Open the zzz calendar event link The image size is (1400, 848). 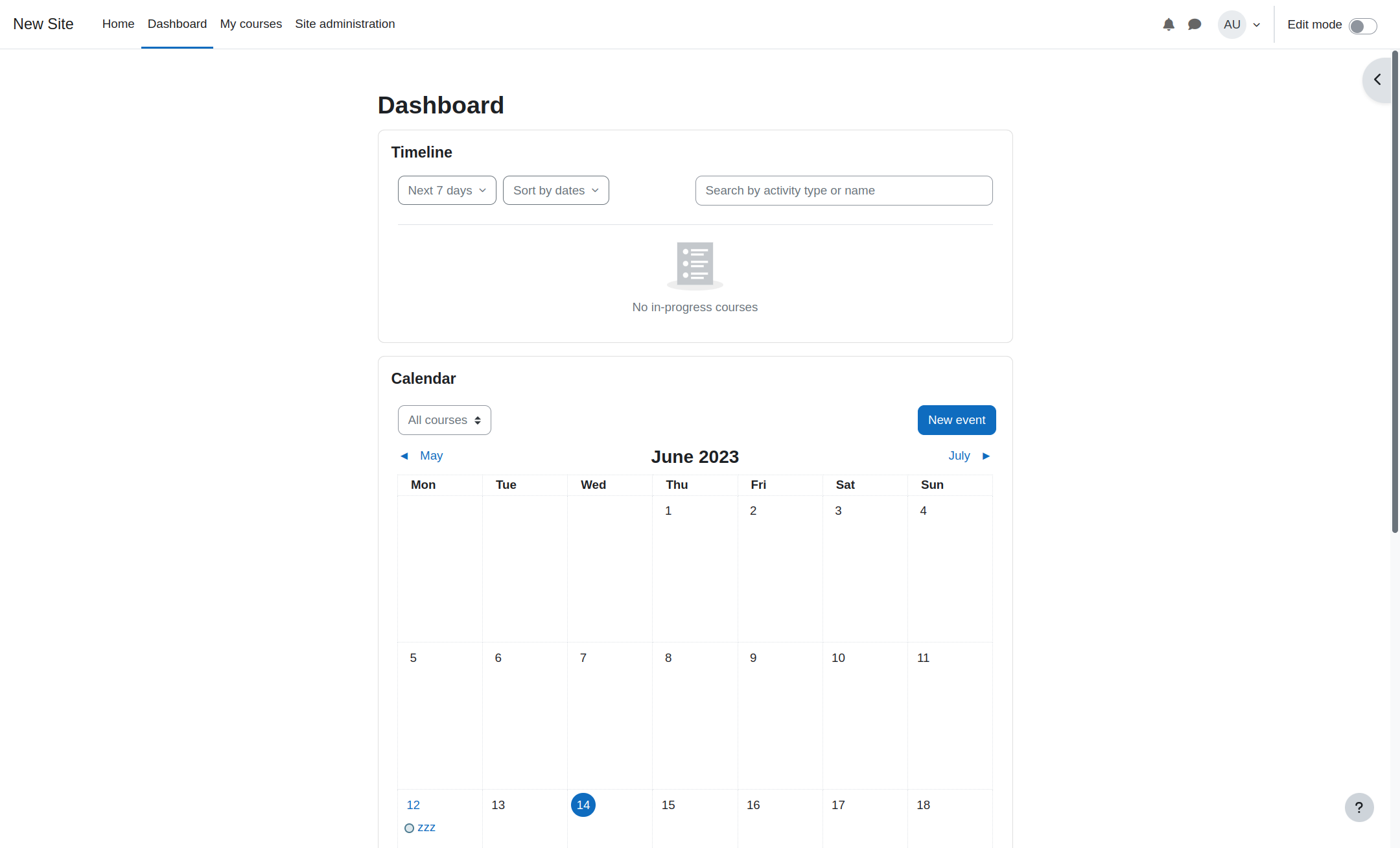[426, 828]
